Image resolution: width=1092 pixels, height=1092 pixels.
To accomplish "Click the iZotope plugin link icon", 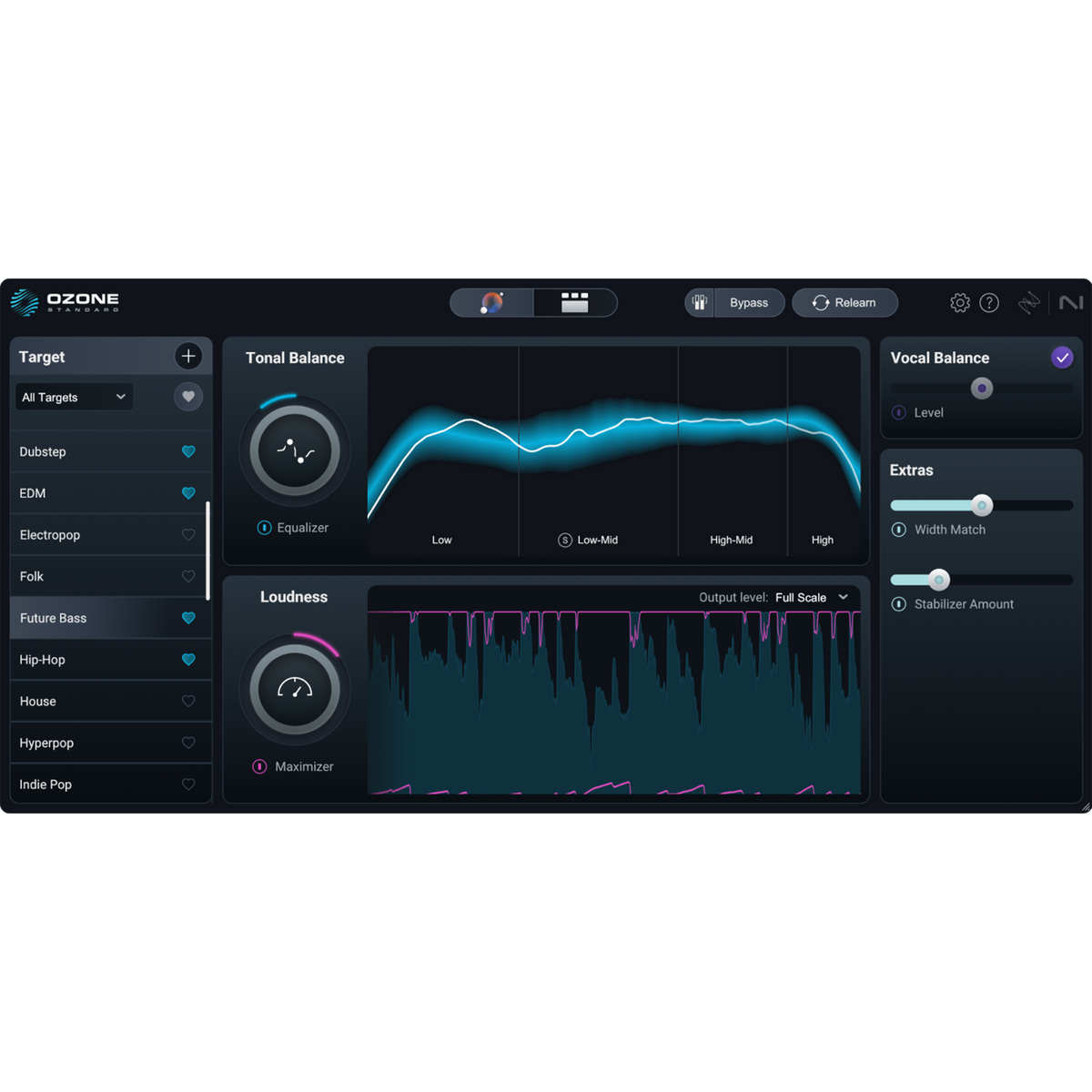I will tap(1029, 303).
